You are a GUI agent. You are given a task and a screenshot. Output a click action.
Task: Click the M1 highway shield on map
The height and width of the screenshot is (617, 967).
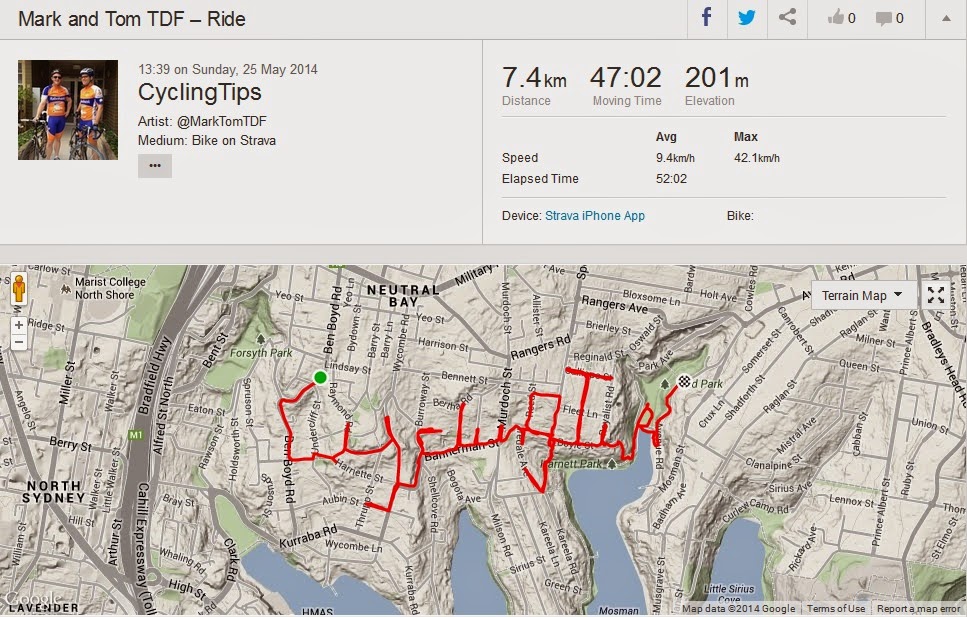136,436
